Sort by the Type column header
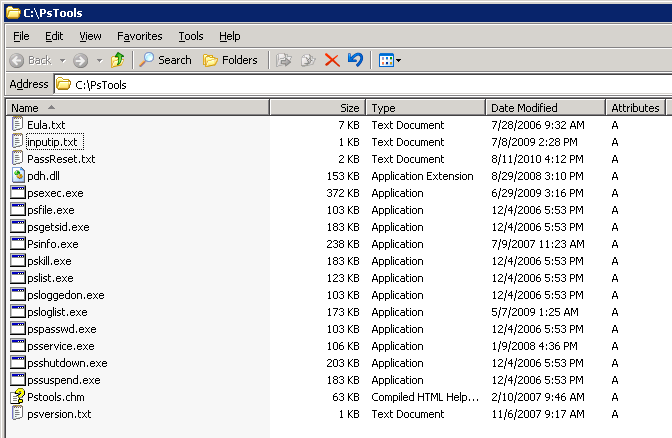672x438 pixels. coord(426,108)
